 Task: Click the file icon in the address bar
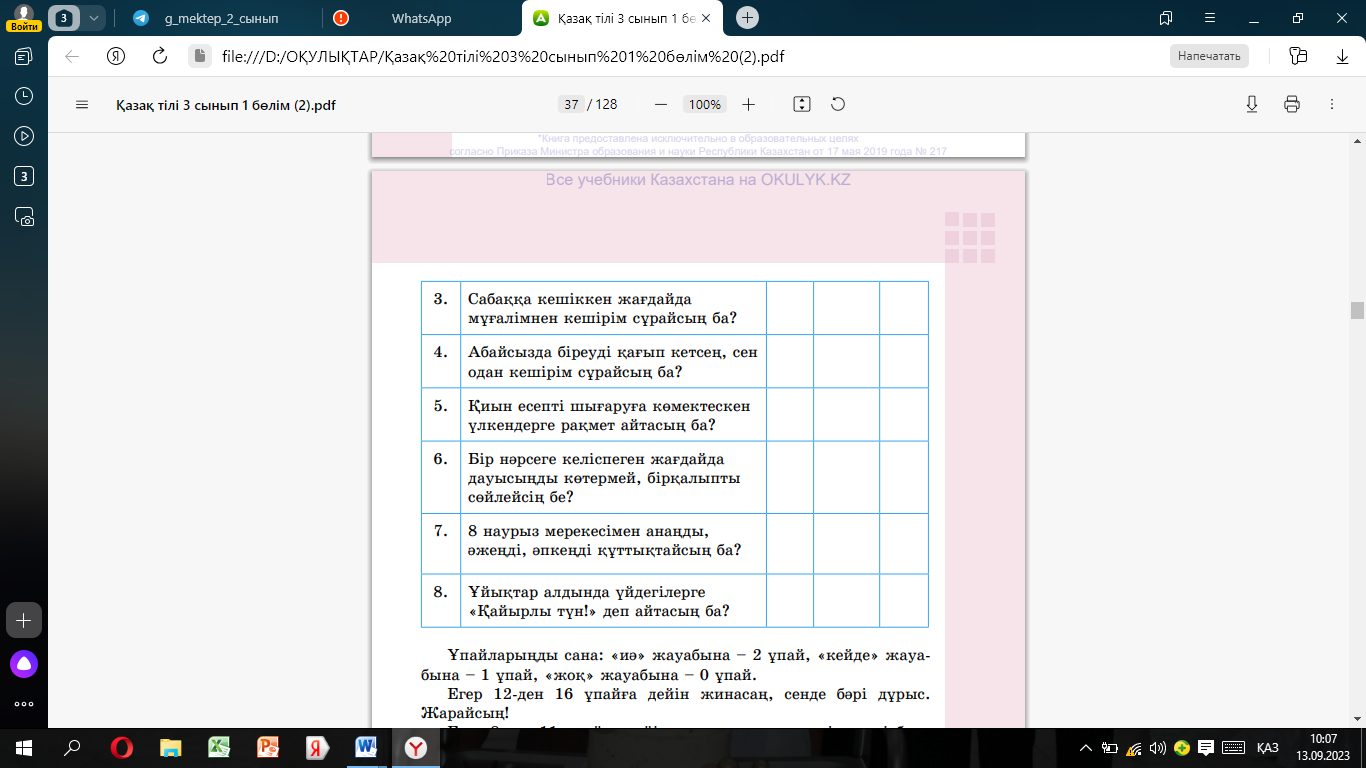200,56
